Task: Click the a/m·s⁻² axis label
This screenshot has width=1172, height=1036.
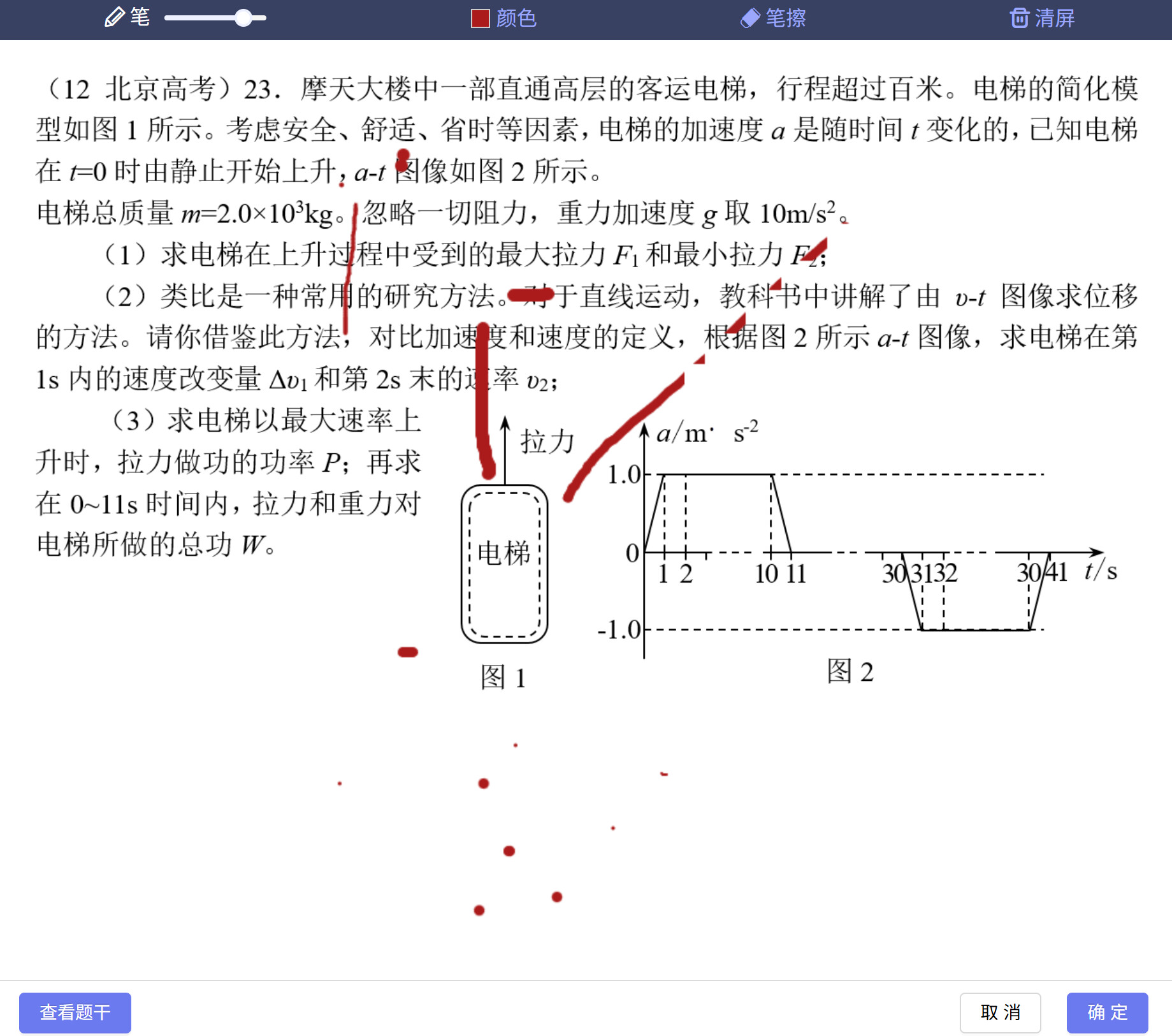Action: tap(707, 433)
